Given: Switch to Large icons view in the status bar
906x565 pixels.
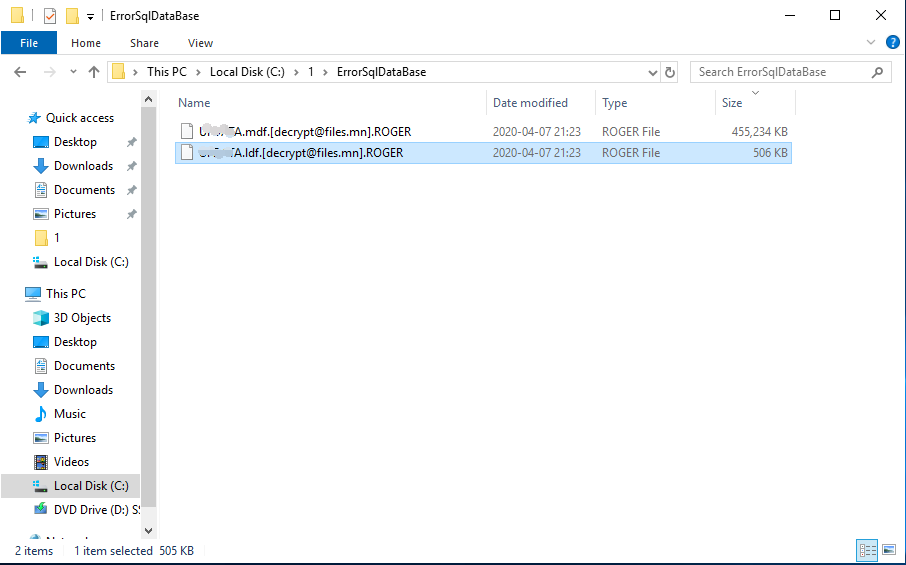Looking at the screenshot, I should pos(889,550).
